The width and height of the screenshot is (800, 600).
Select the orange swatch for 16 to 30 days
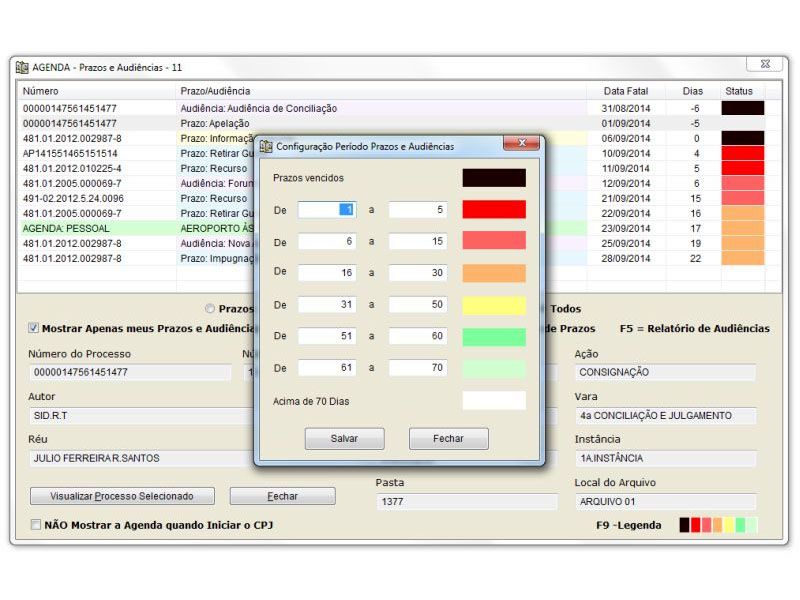click(493, 273)
